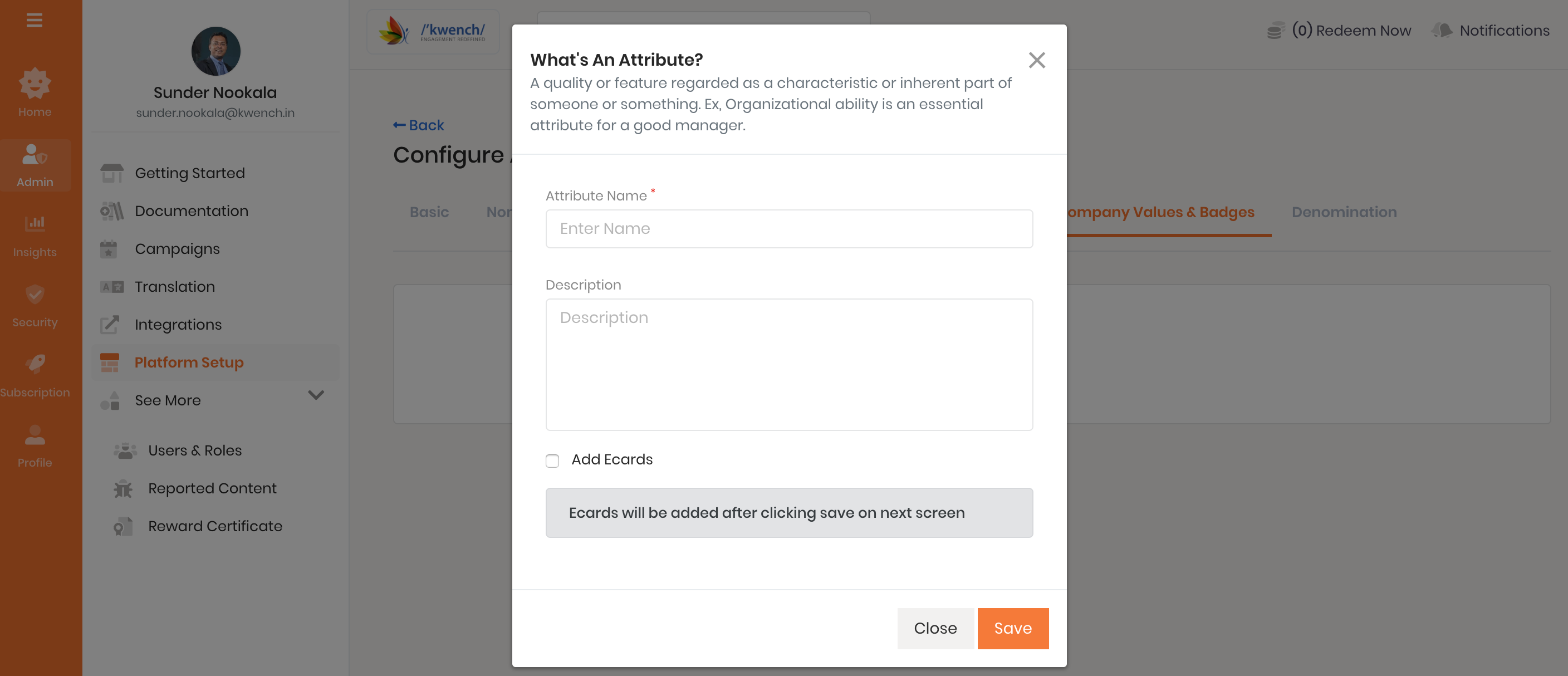Close dialog with X icon

click(x=1037, y=60)
